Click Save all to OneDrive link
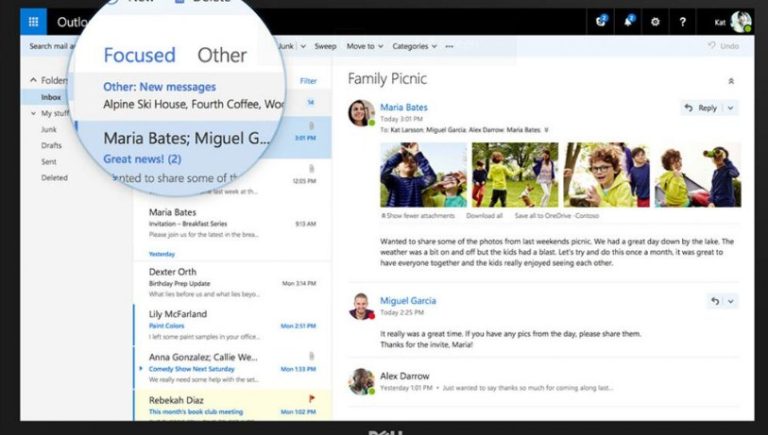 click(x=557, y=215)
